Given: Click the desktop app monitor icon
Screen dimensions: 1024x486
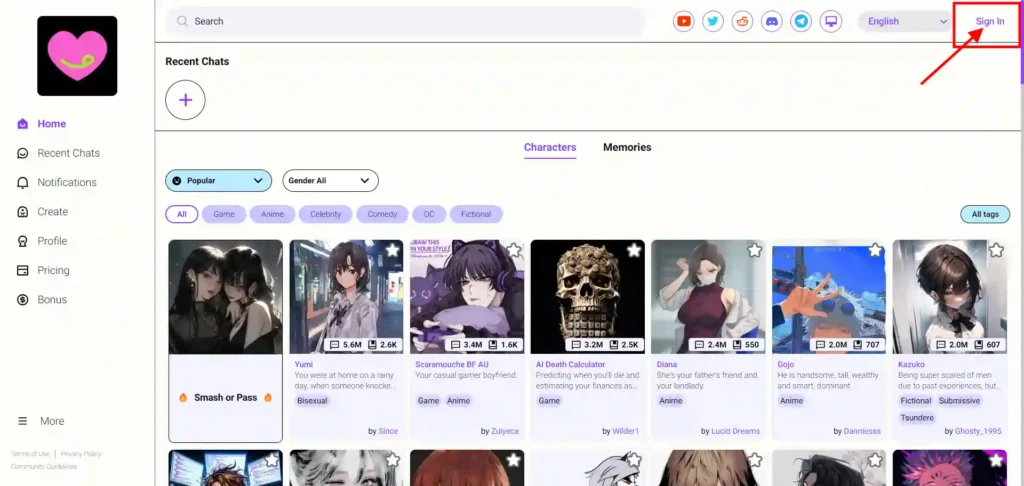Looking at the screenshot, I should point(831,21).
